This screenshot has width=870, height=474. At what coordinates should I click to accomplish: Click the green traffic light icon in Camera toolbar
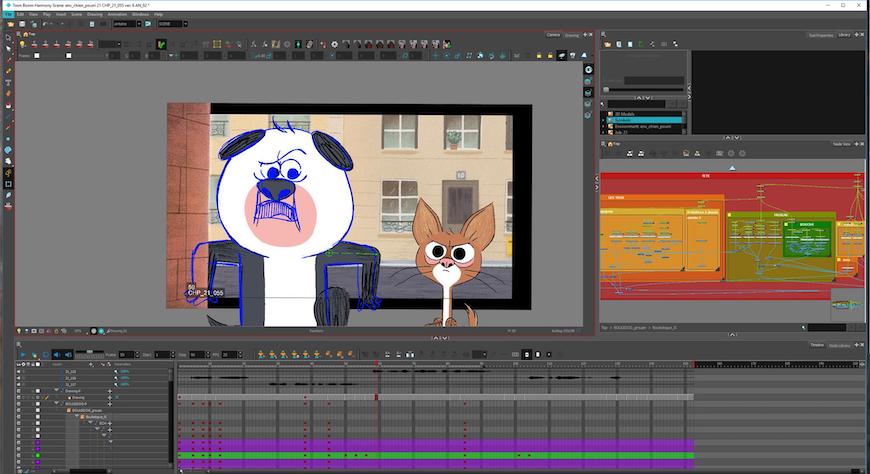298,44
